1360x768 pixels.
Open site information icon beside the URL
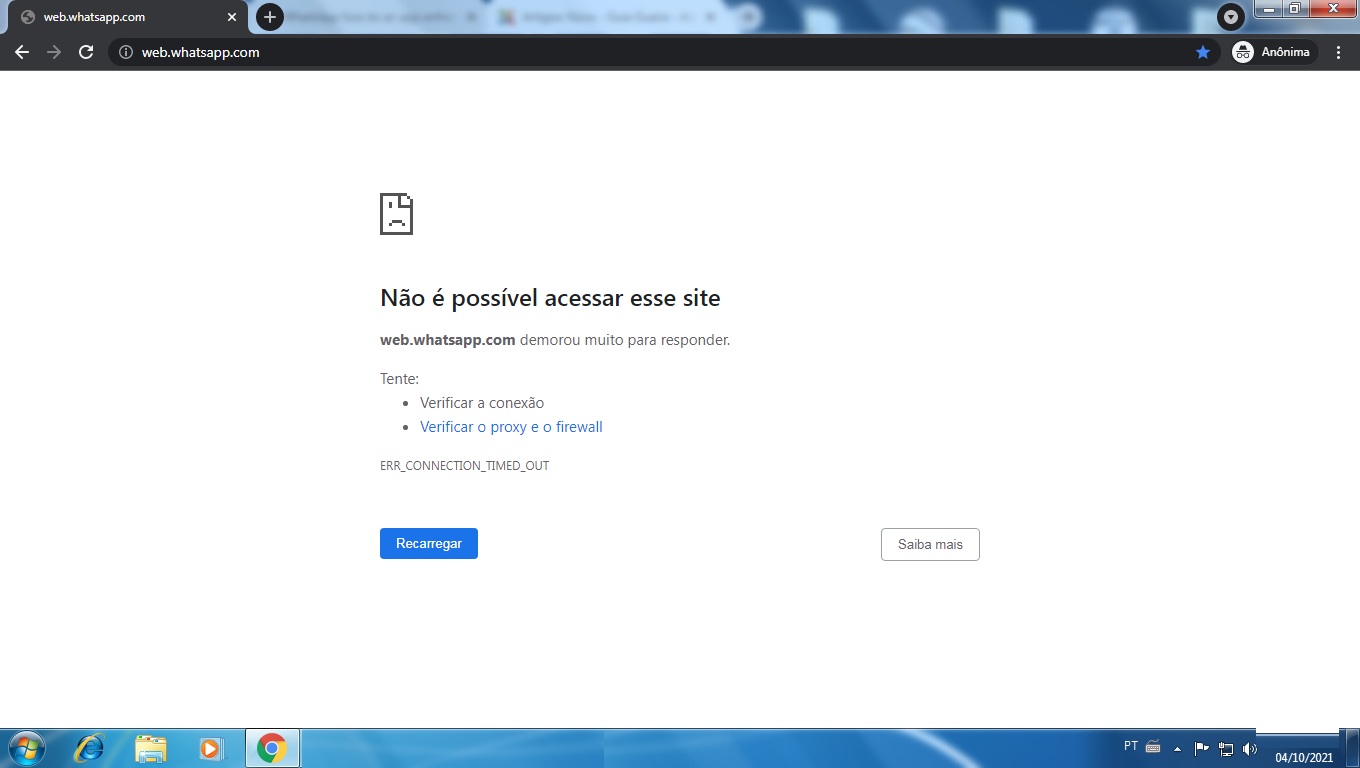126,52
